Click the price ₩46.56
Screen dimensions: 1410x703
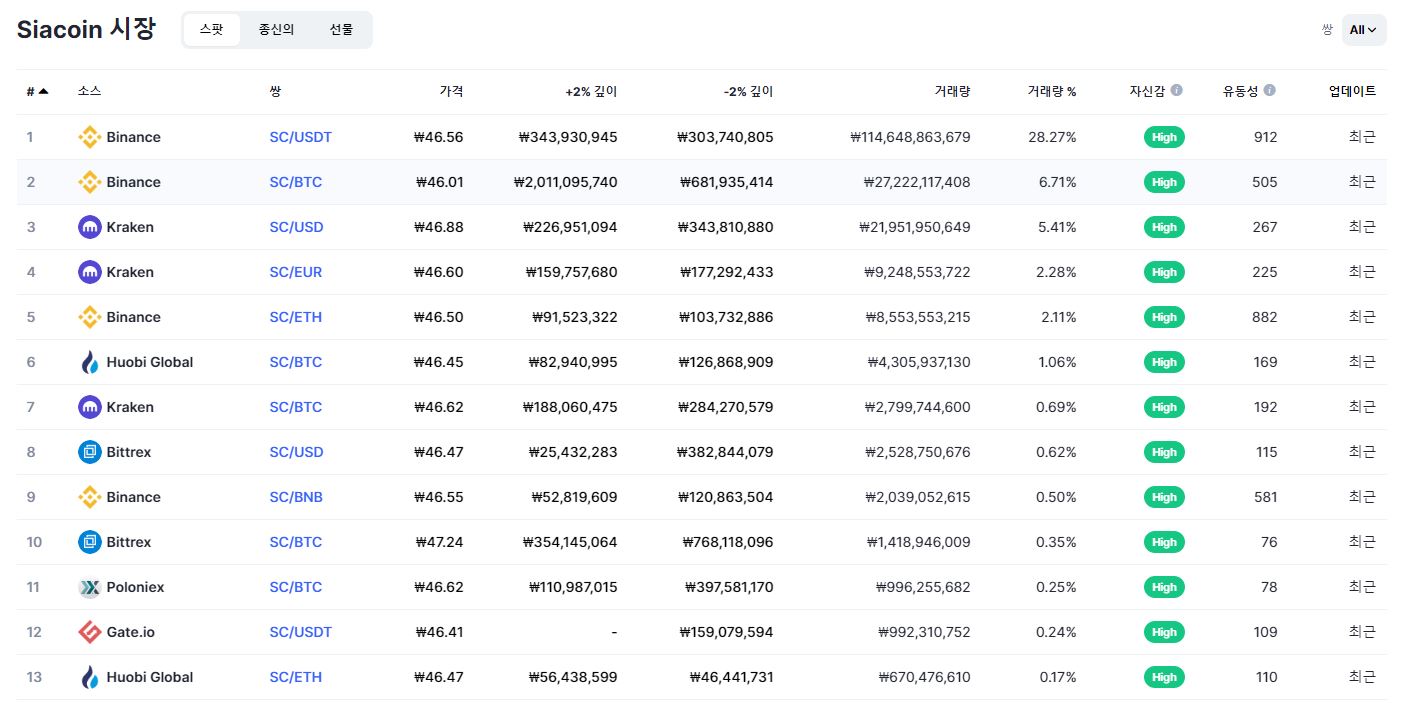[x=438, y=137]
